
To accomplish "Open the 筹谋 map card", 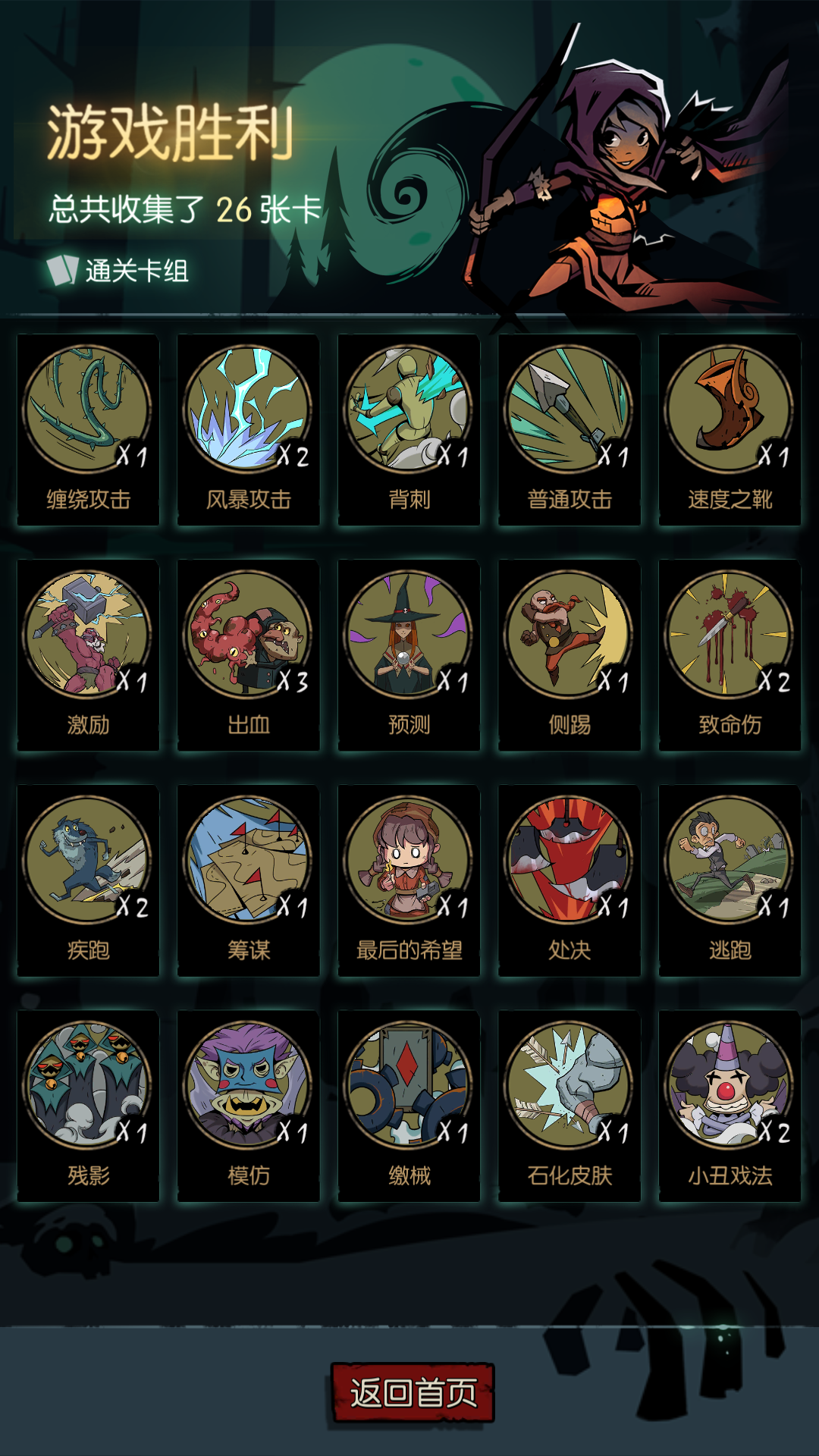I will [x=249, y=880].
